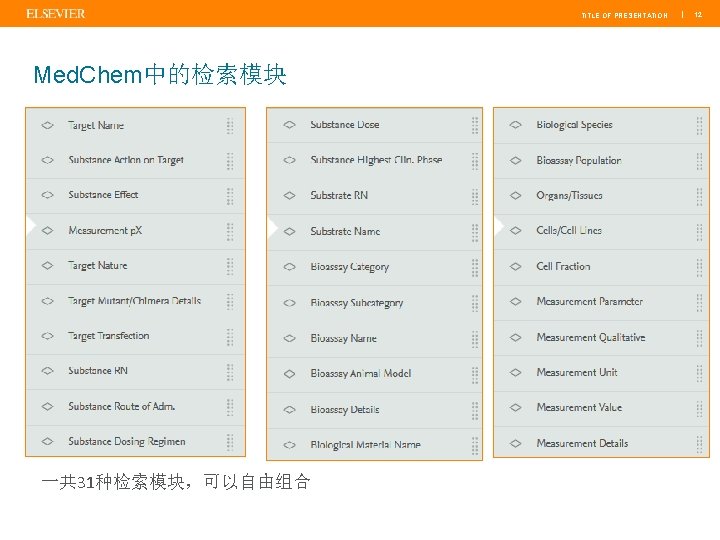Grab the dotted handle of Cells/Cell Lines
Screen dimensions: 720x540
[x=699, y=232]
